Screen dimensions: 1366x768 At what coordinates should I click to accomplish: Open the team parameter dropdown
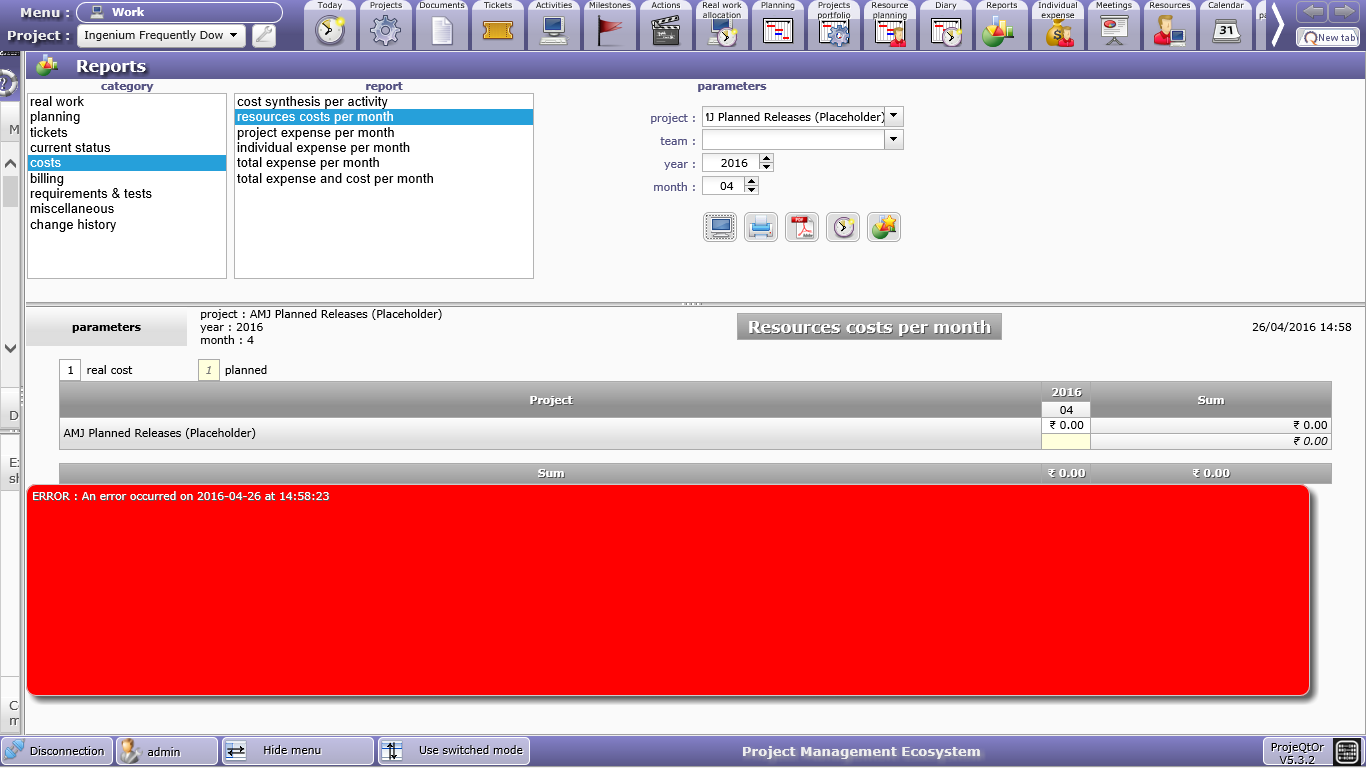[894, 140]
